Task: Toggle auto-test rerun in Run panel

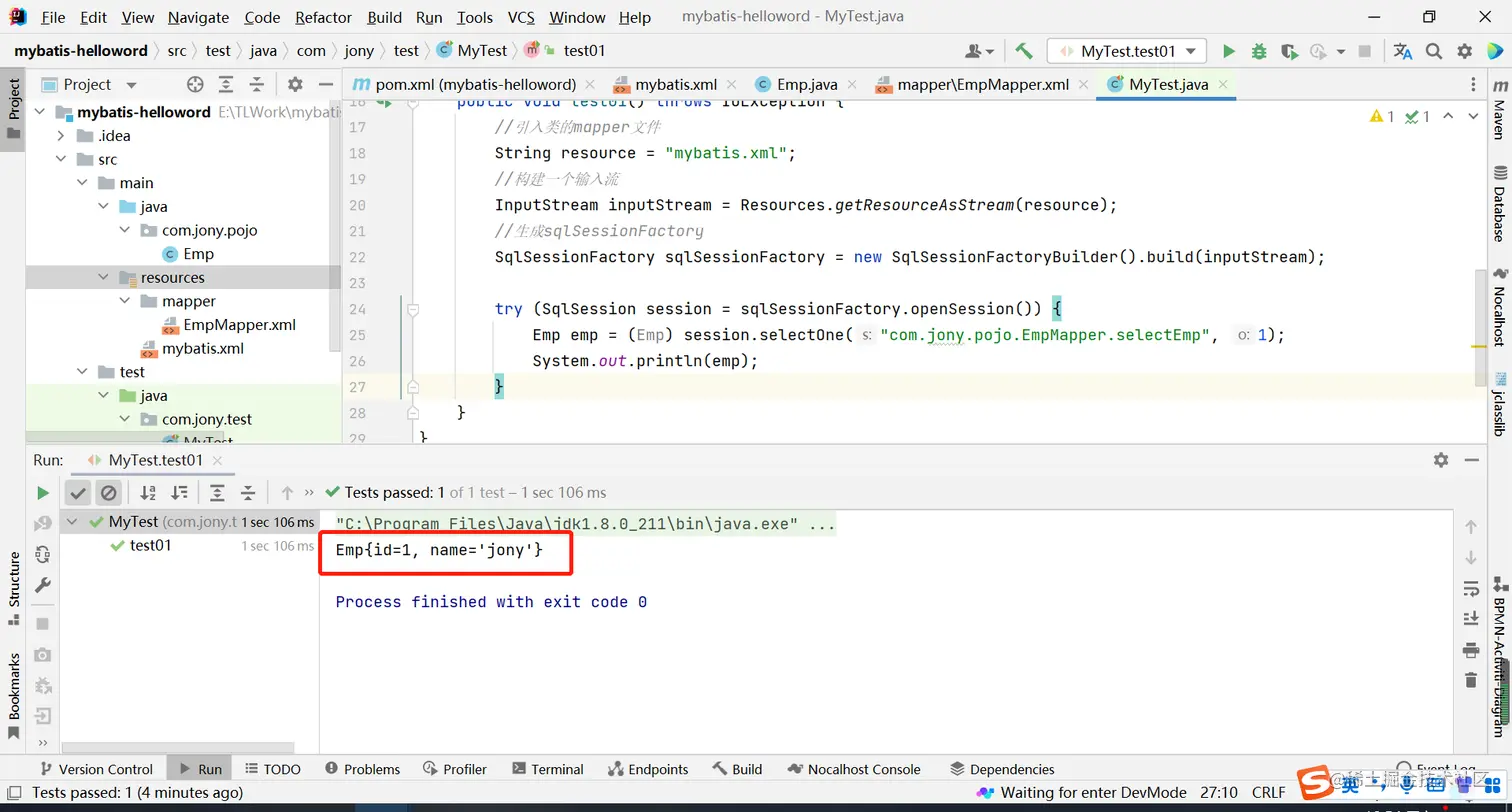Action: [x=42, y=554]
